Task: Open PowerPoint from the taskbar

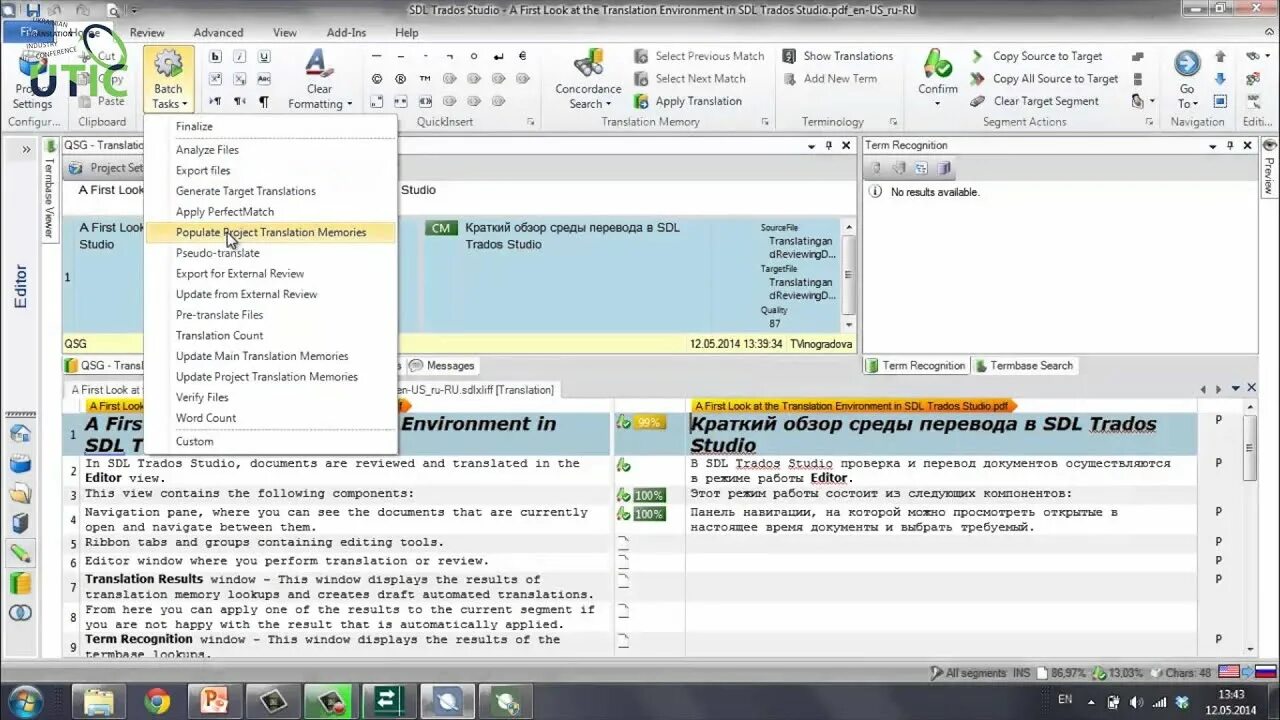Action: coord(215,700)
